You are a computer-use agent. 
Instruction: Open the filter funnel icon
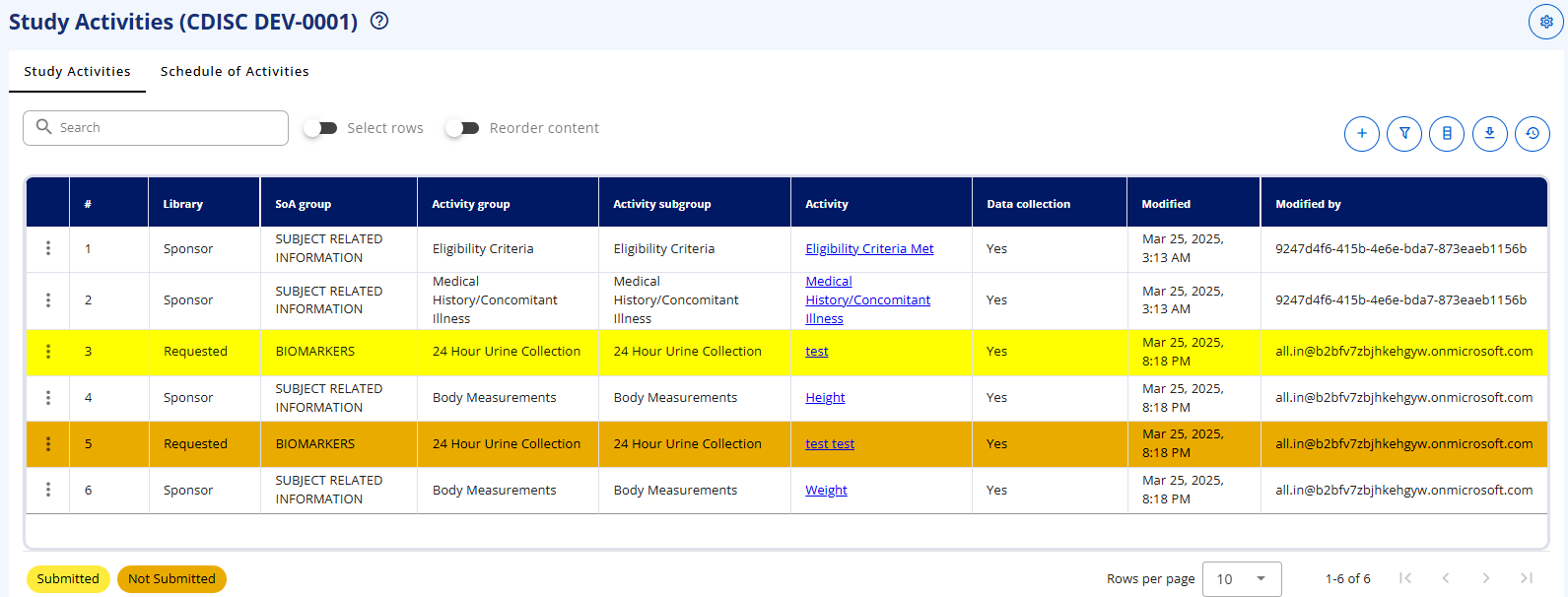(1404, 133)
